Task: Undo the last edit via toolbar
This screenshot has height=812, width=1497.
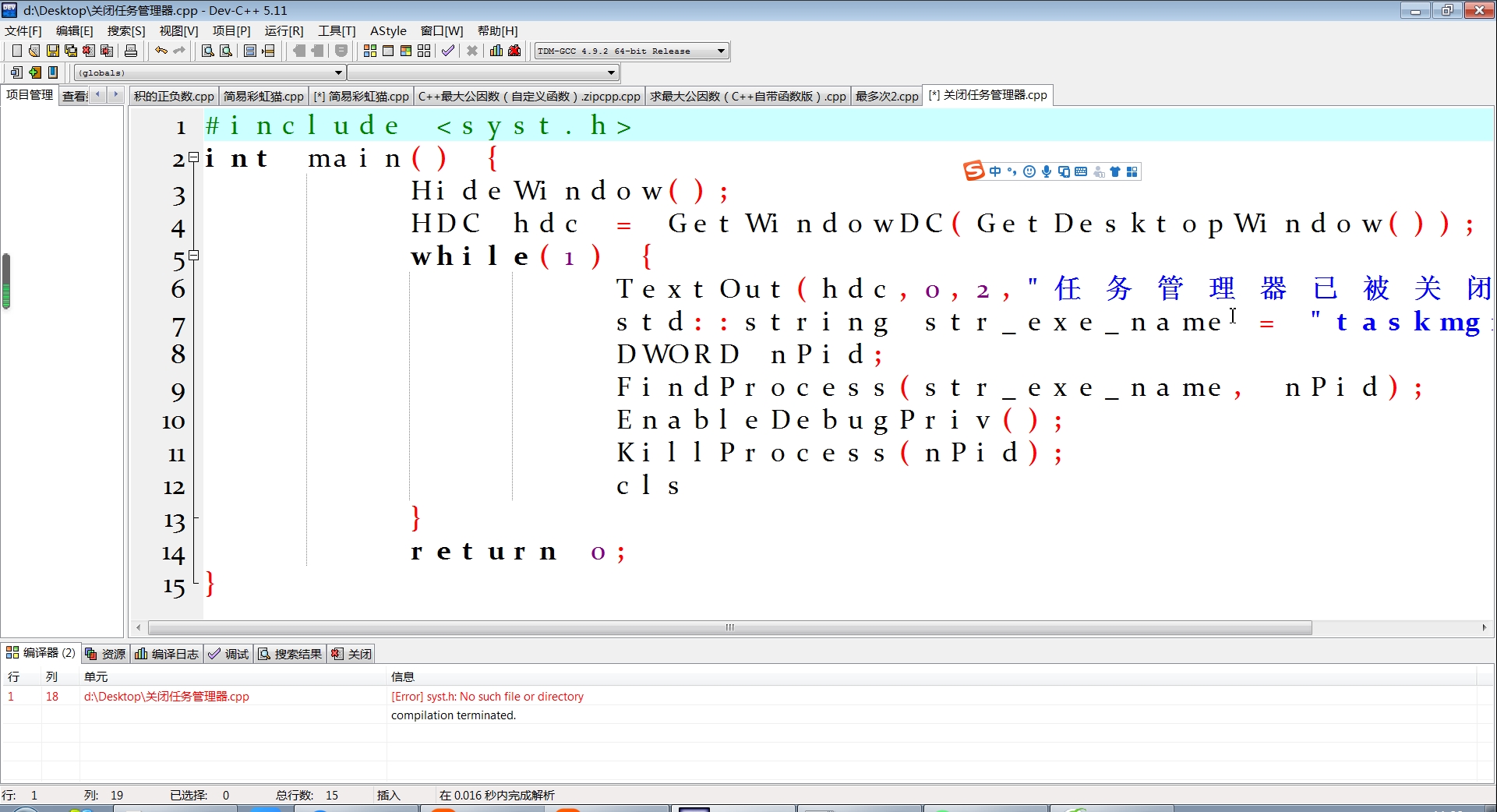Action: point(161,51)
